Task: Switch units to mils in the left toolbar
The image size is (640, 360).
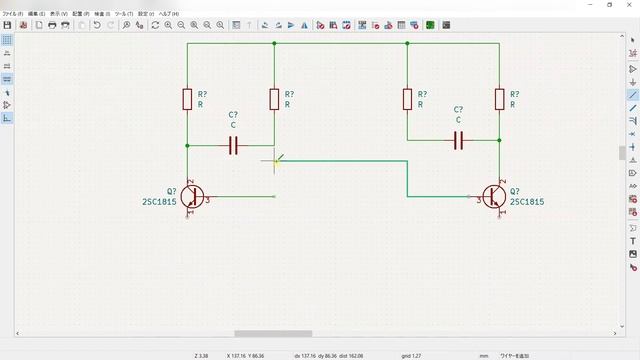Action: [x=7, y=66]
